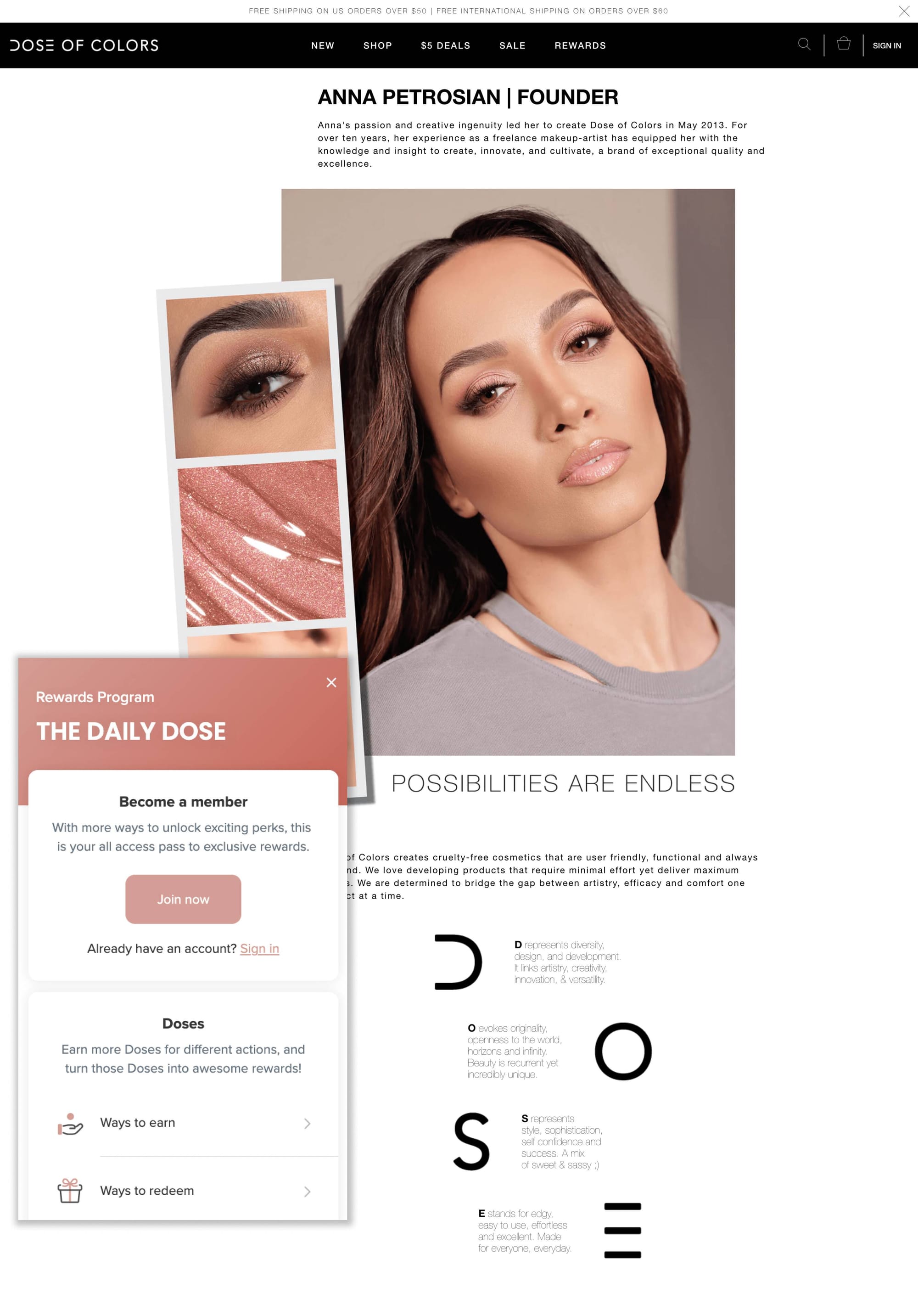Click the shopping bag icon

(844, 45)
